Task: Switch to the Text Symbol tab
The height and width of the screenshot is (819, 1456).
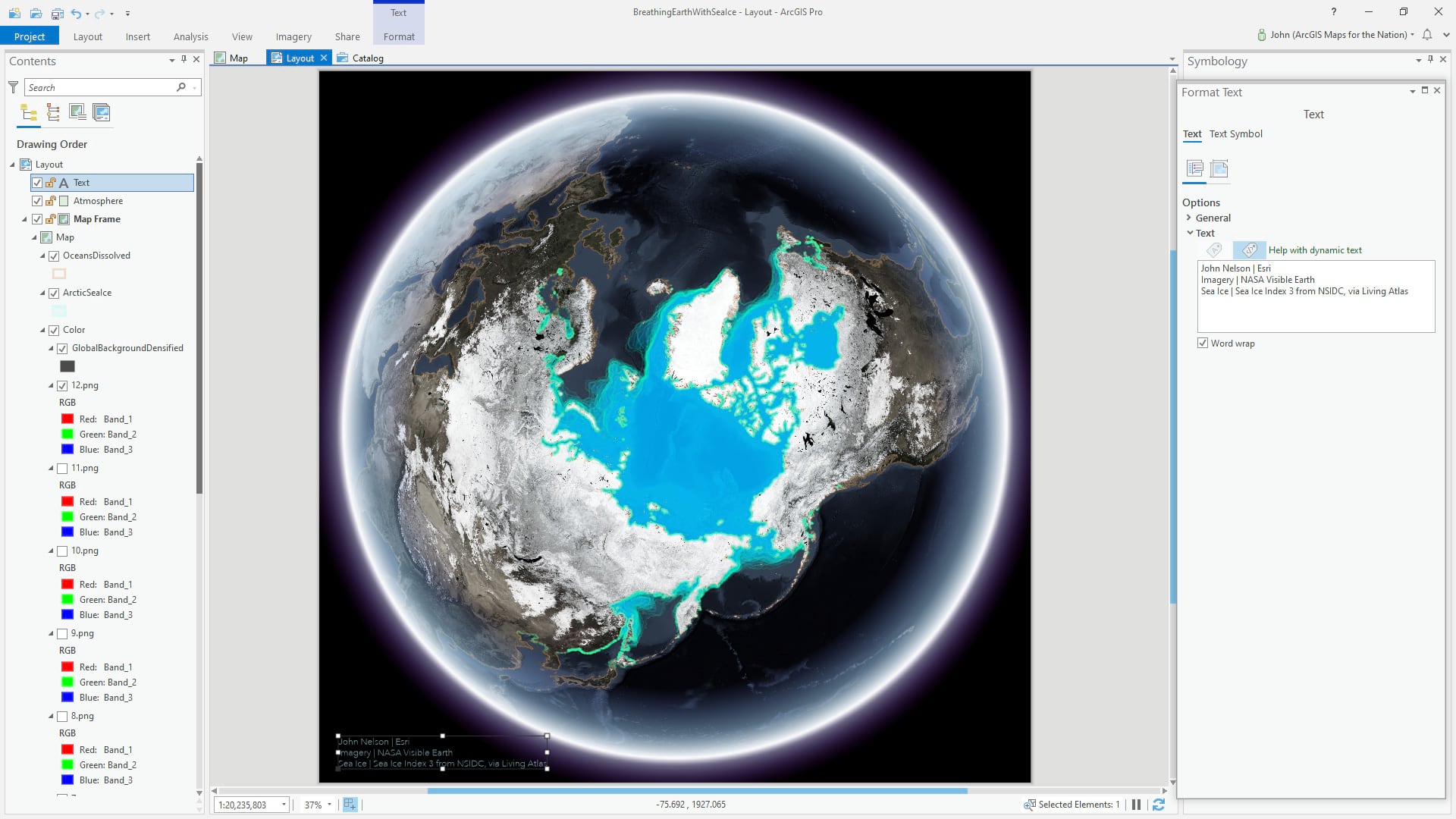Action: click(x=1235, y=134)
